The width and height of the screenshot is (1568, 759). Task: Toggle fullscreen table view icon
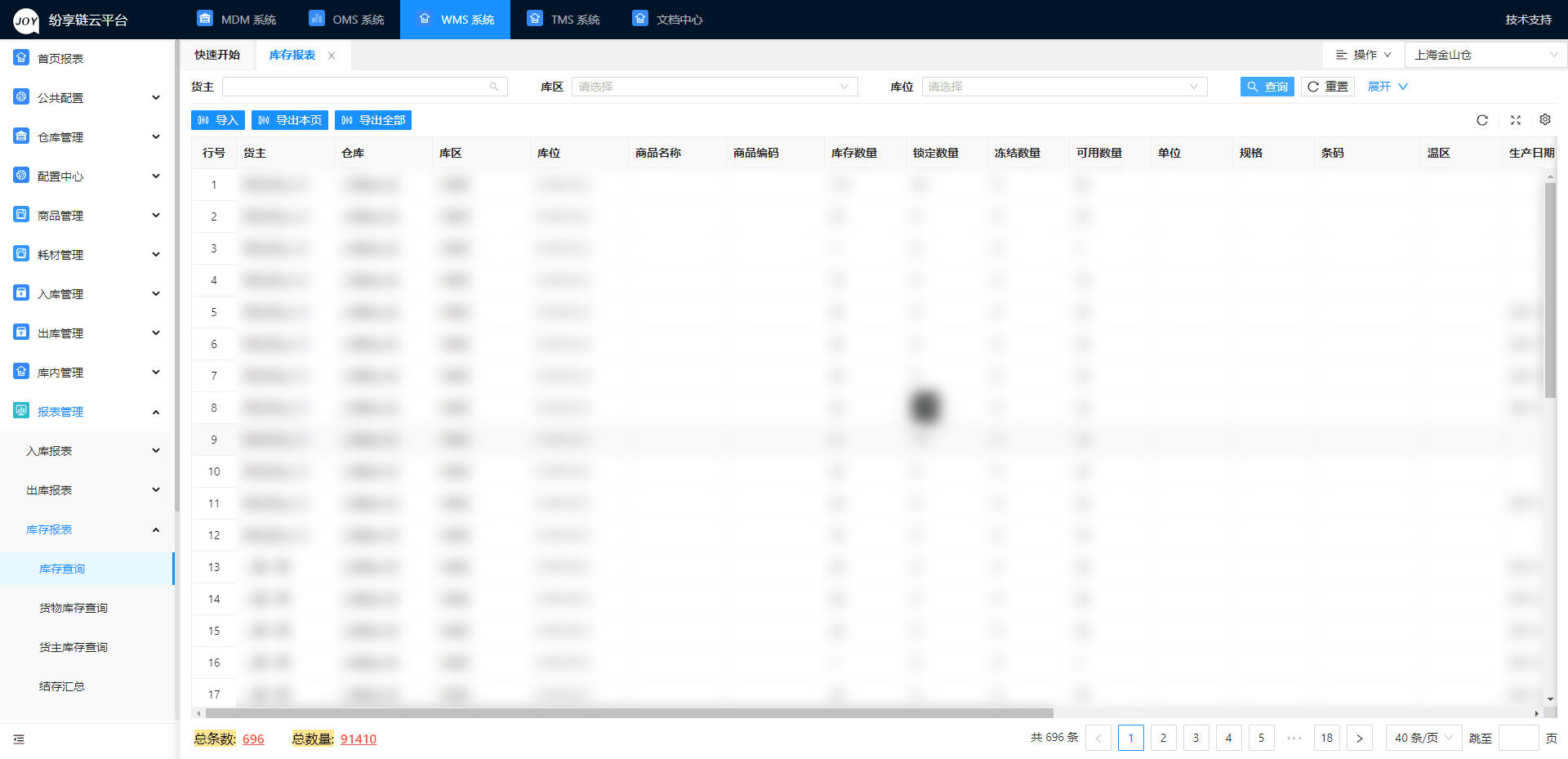click(1516, 120)
